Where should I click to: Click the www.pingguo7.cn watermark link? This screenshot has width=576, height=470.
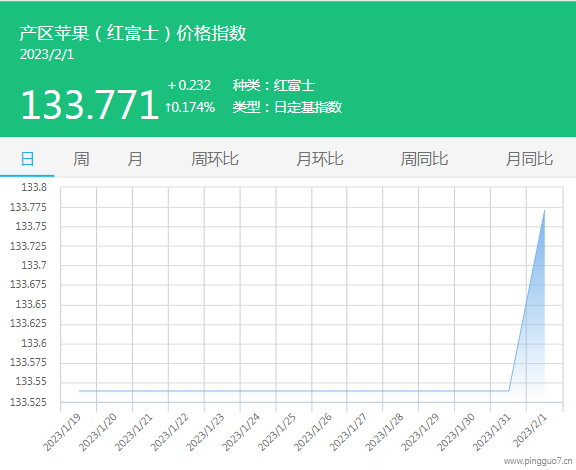(538, 461)
